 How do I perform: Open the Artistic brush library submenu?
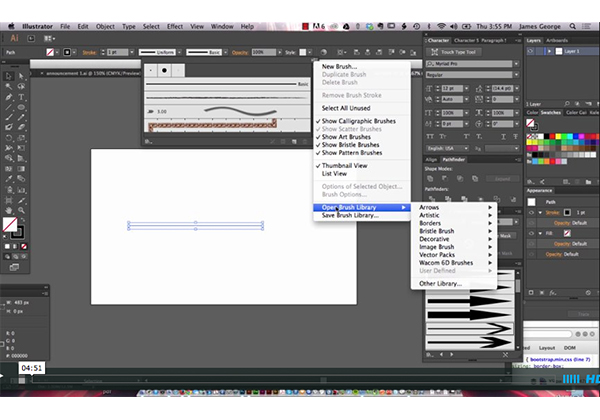point(454,215)
